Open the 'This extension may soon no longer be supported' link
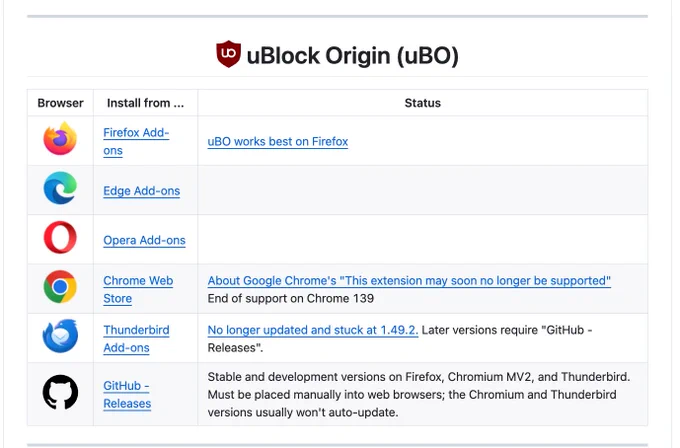 coord(409,281)
